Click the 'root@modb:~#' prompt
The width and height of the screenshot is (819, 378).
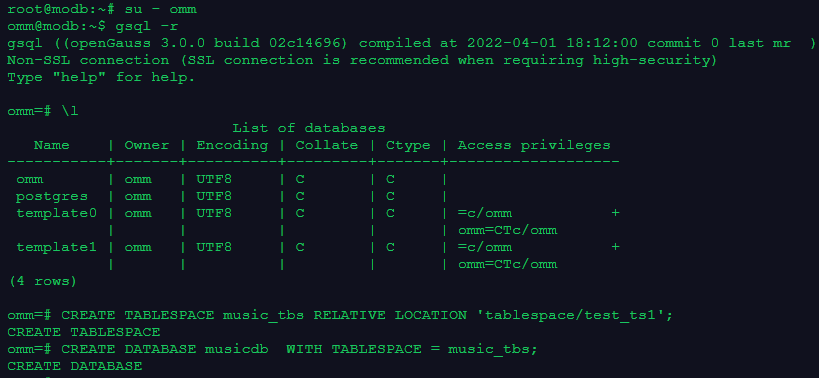[x=61, y=9]
